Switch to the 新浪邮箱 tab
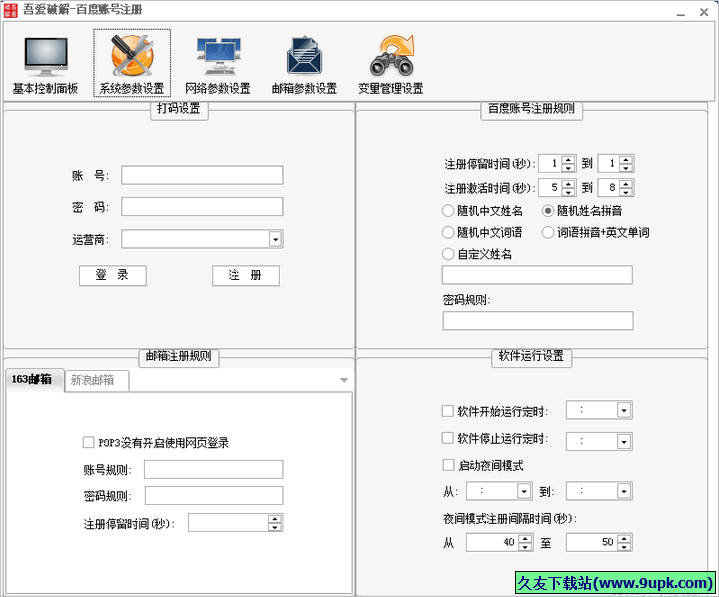 coord(97,381)
